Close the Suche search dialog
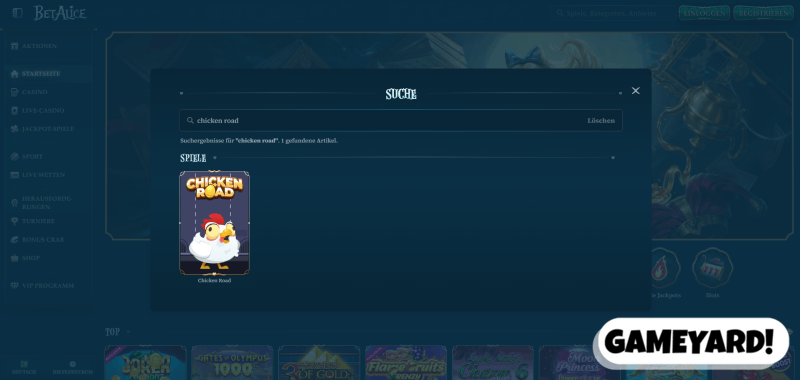 coord(635,91)
